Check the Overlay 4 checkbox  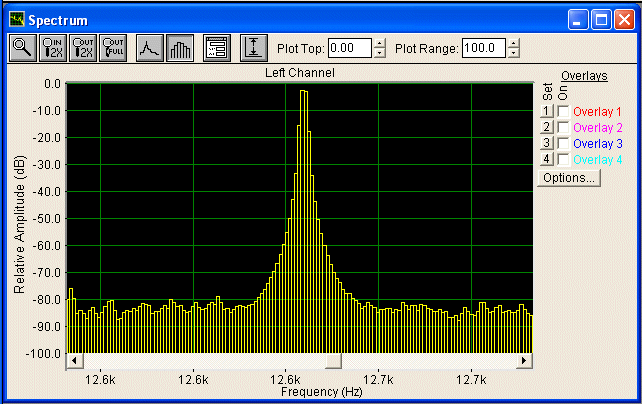pos(564,160)
